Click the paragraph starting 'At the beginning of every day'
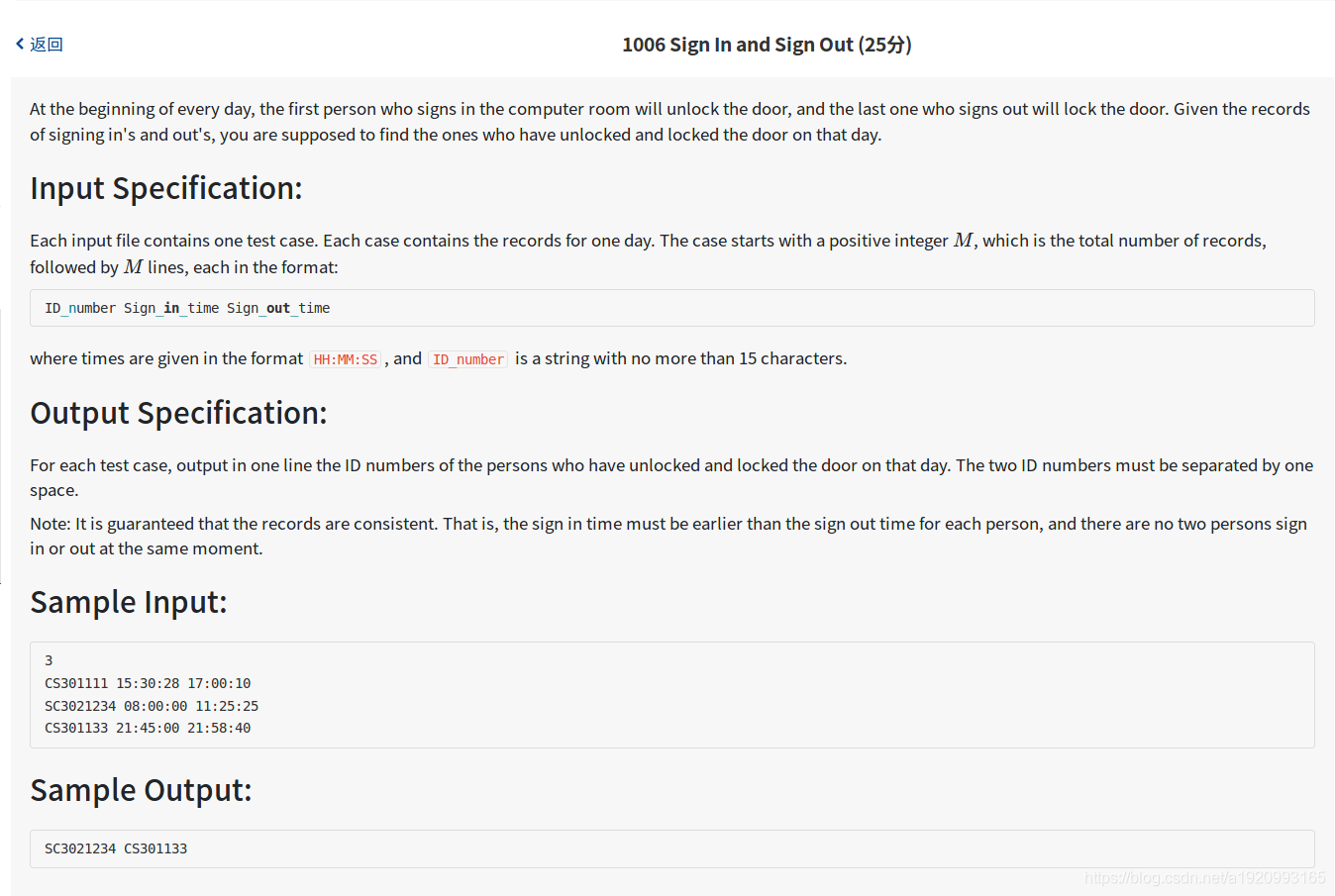 (x=669, y=122)
